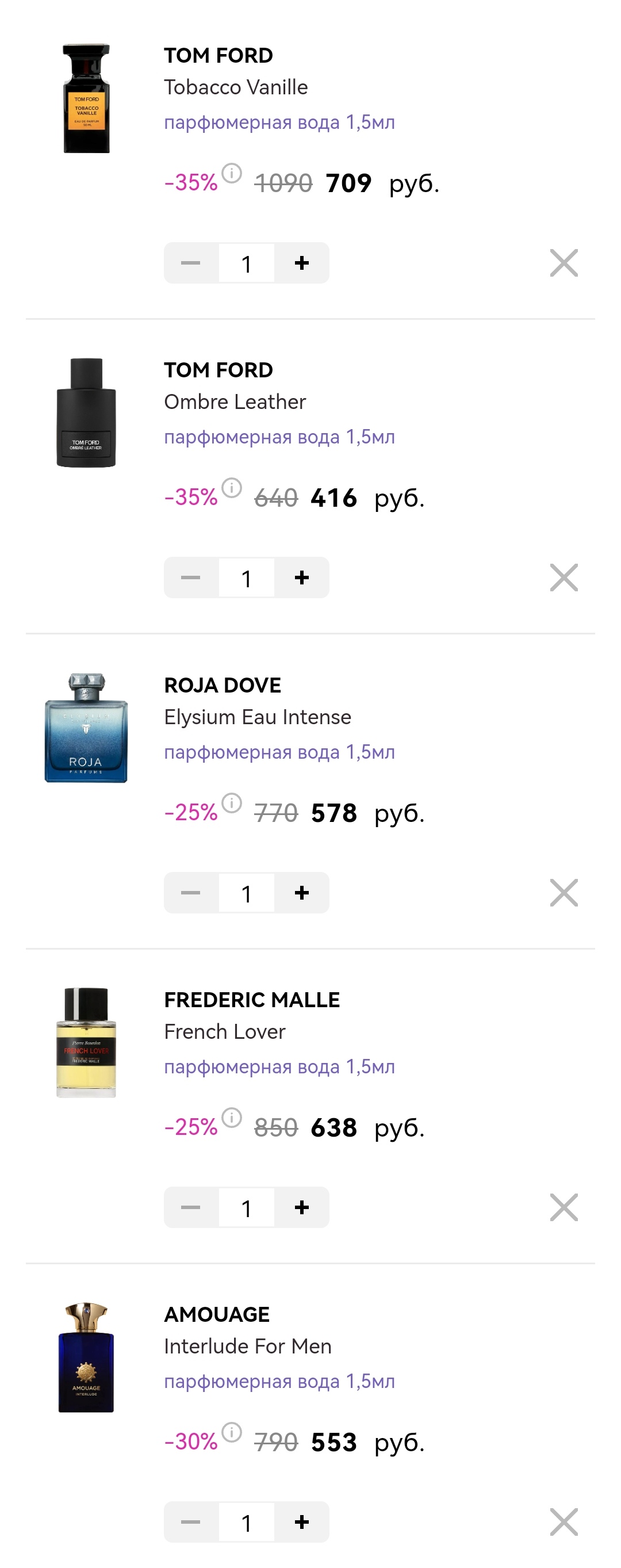Open the Ombre Leather product name link

[x=235, y=401]
